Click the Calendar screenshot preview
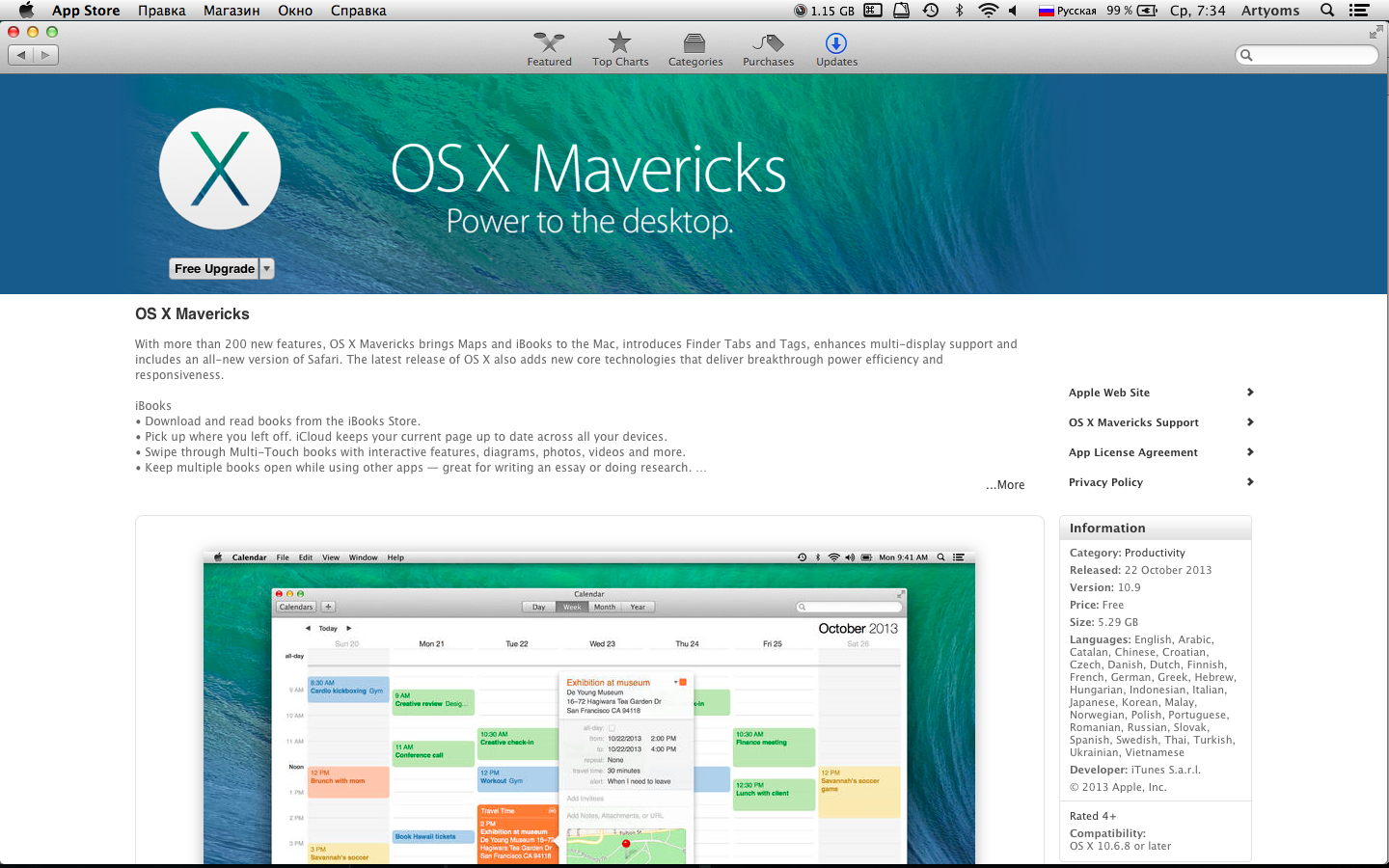The image size is (1389, 868). (589, 707)
